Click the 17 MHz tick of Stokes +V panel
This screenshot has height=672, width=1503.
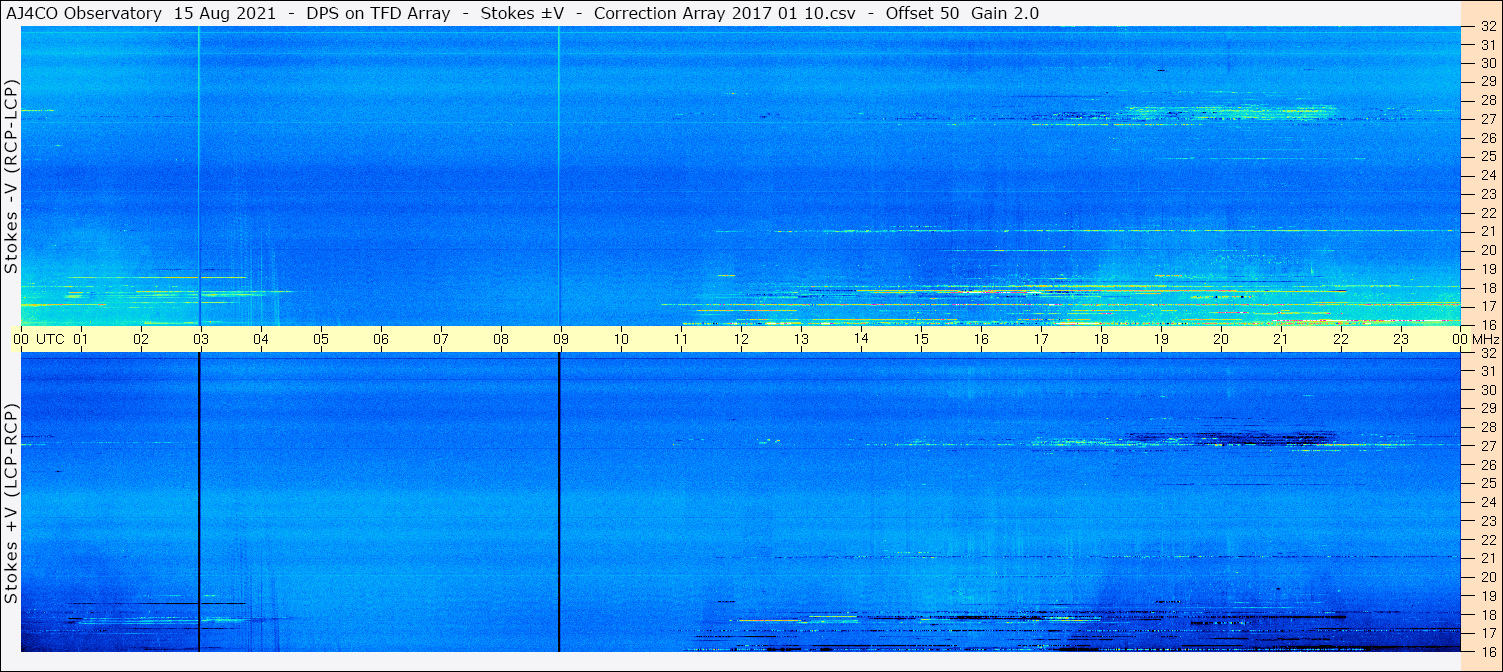[x=1488, y=633]
